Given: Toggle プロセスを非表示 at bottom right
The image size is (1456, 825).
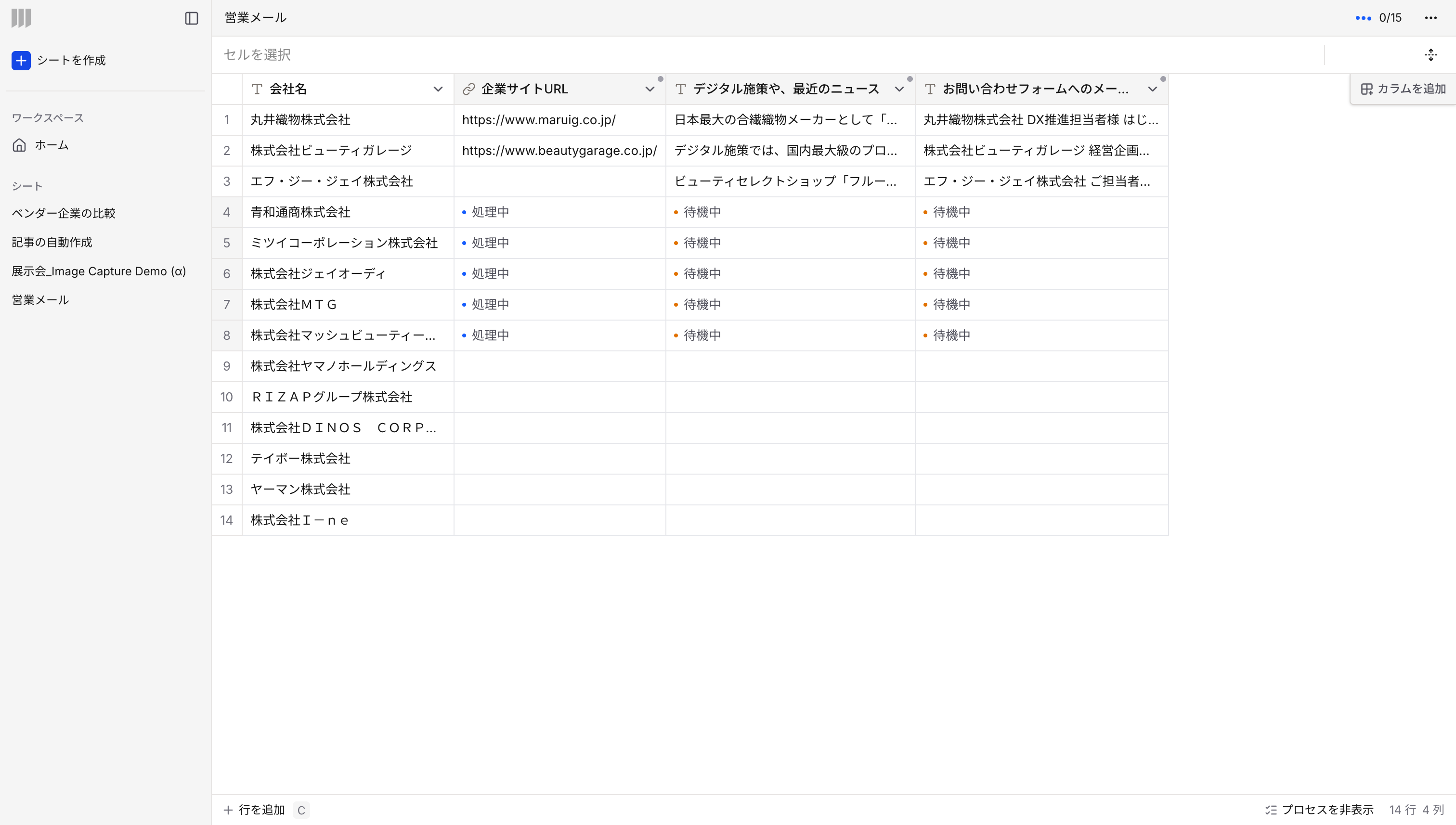Looking at the screenshot, I should coord(1319,810).
